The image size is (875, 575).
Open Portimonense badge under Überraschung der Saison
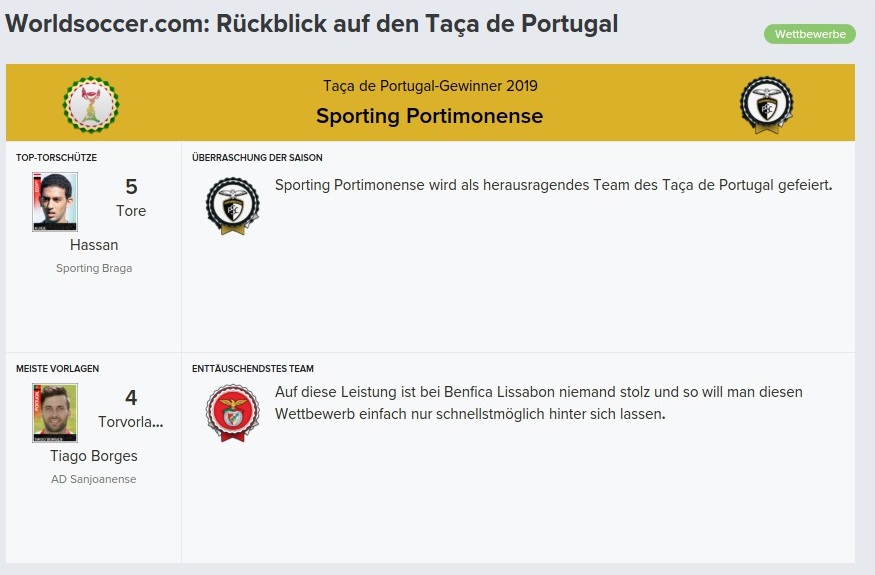[x=233, y=205]
